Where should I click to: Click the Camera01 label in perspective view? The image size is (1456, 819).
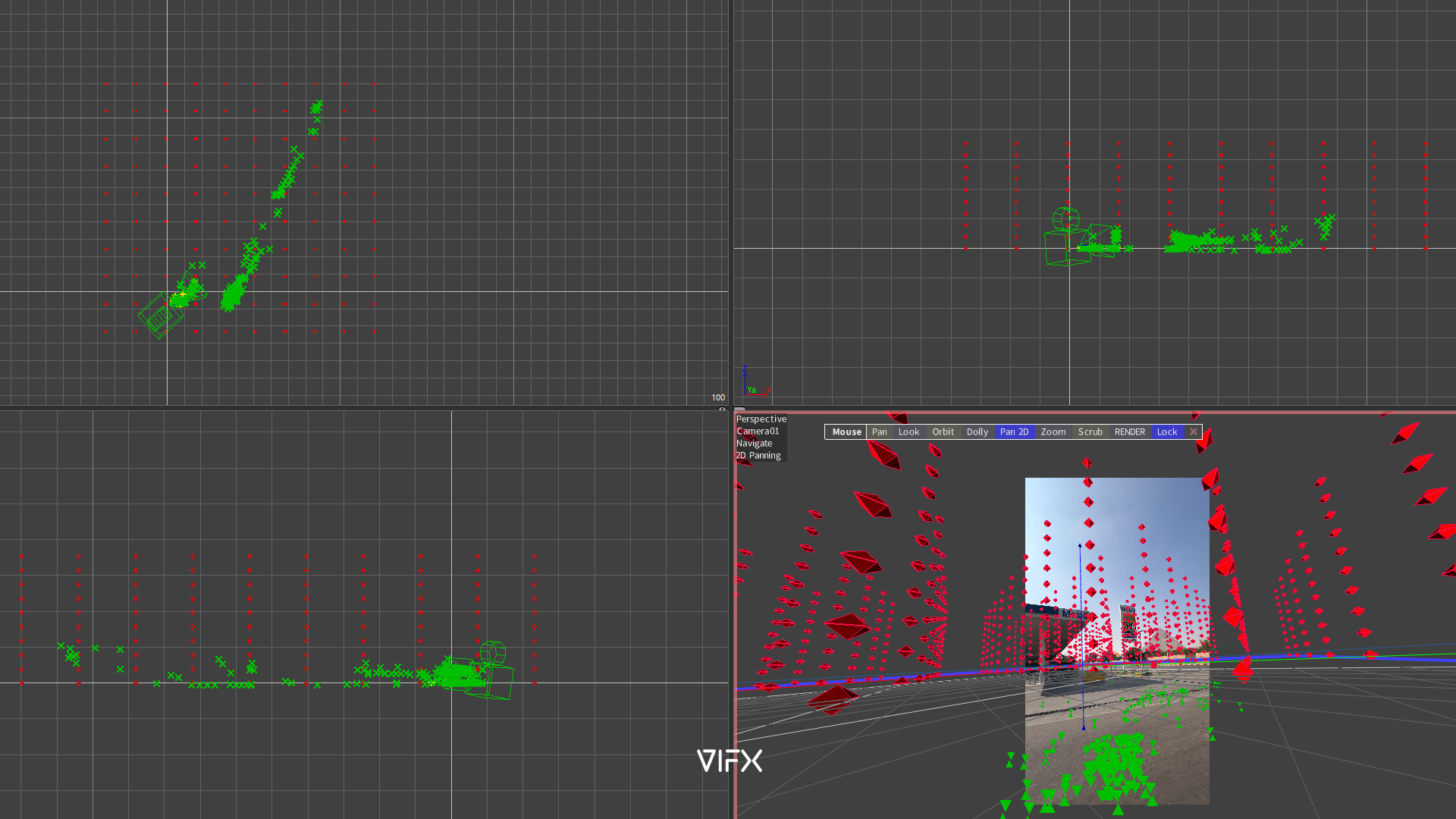[757, 431]
